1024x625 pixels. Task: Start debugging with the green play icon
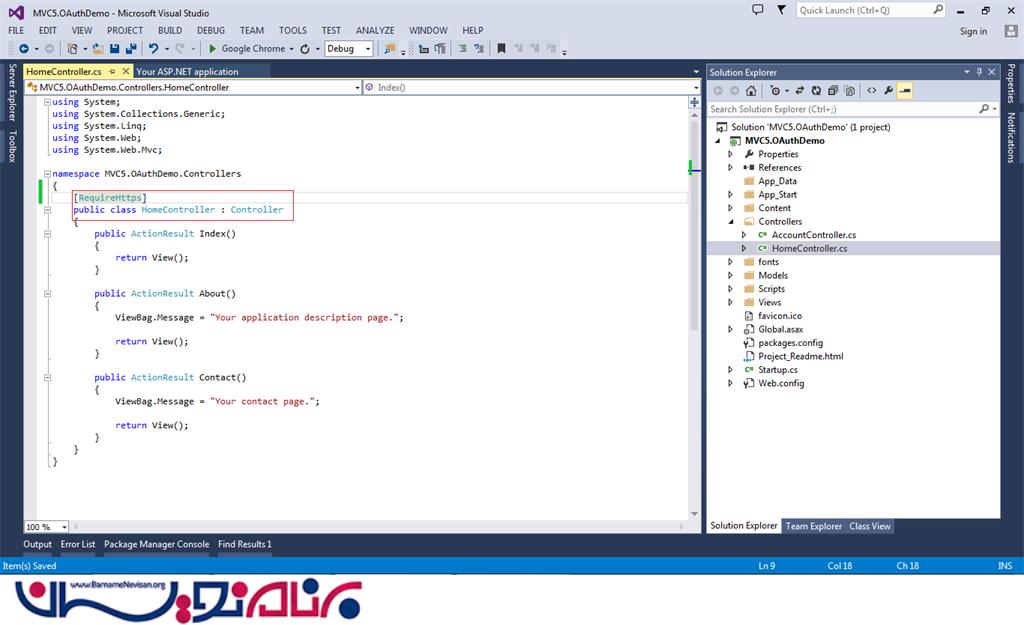pos(212,48)
